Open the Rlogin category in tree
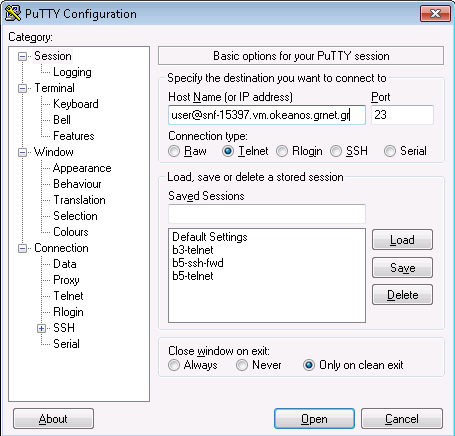Image resolution: width=455 pixels, height=436 pixels. [x=68, y=312]
